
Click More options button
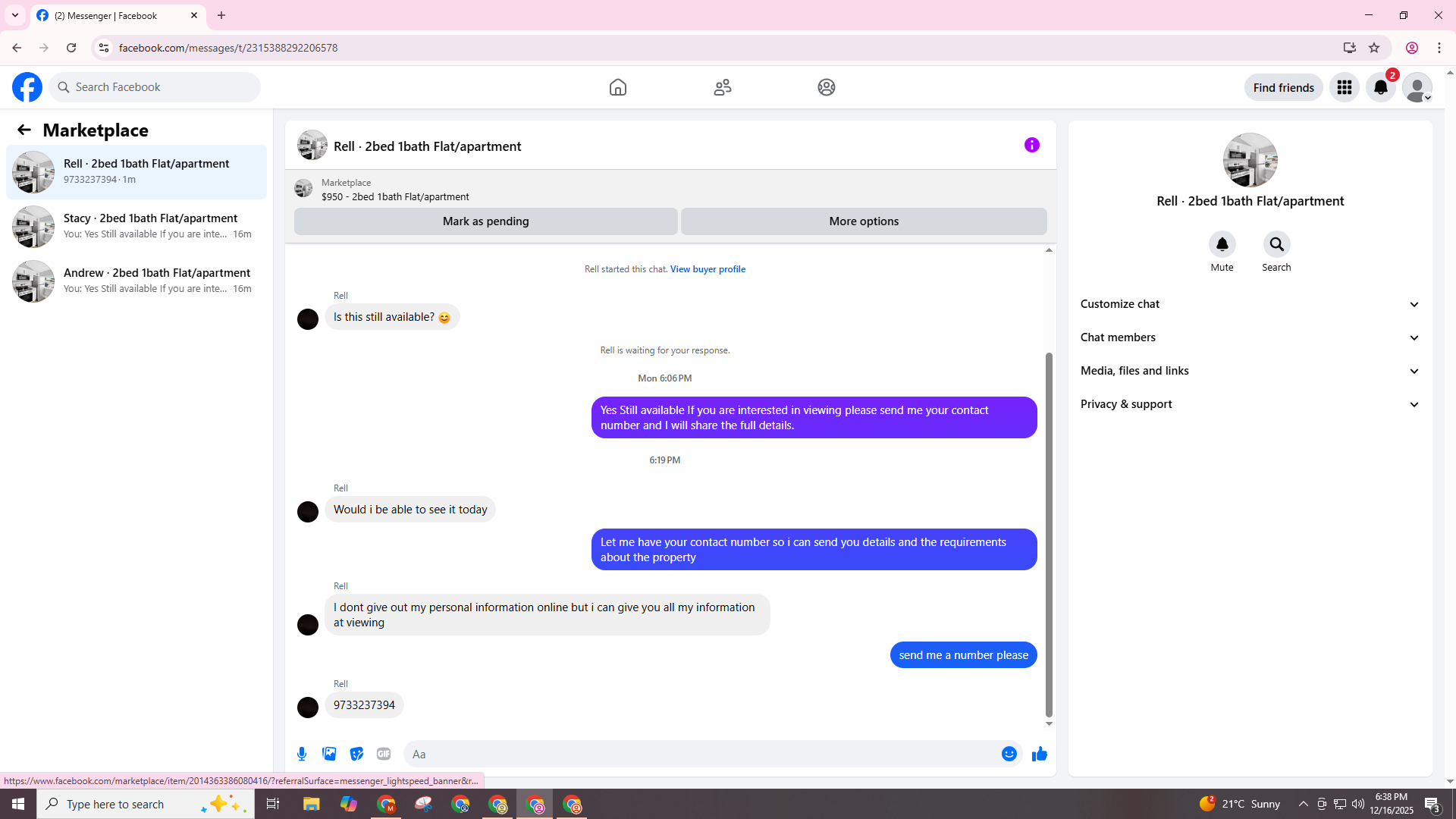864,221
